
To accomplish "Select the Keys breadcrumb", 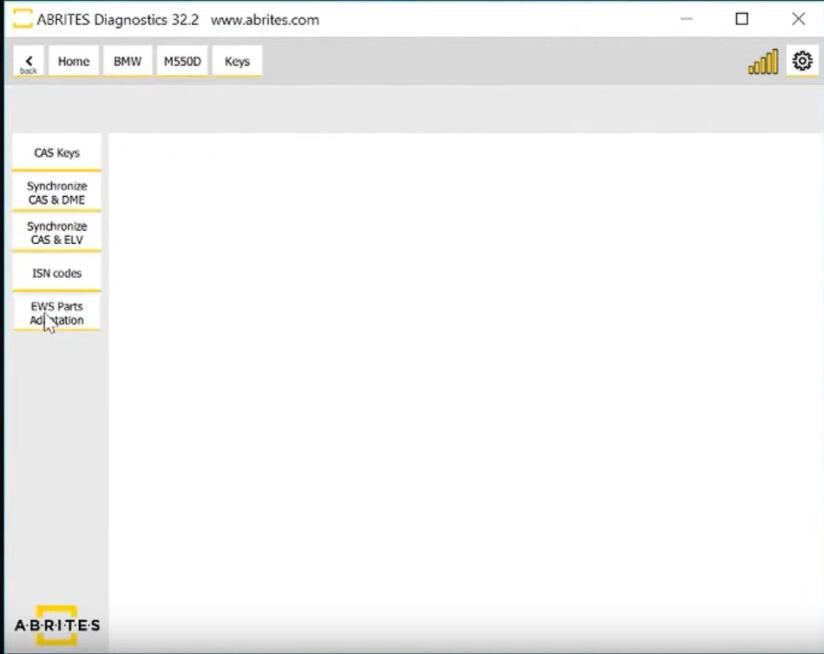I will pos(237,61).
